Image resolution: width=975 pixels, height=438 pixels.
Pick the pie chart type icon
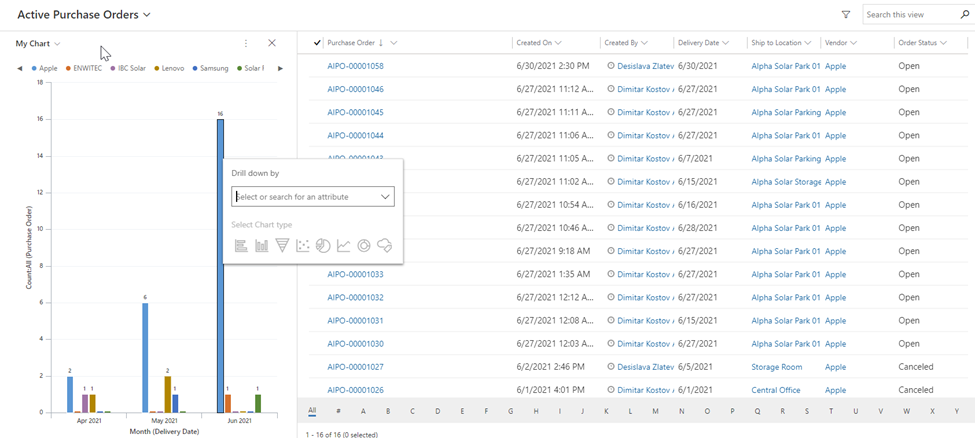pos(323,246)
